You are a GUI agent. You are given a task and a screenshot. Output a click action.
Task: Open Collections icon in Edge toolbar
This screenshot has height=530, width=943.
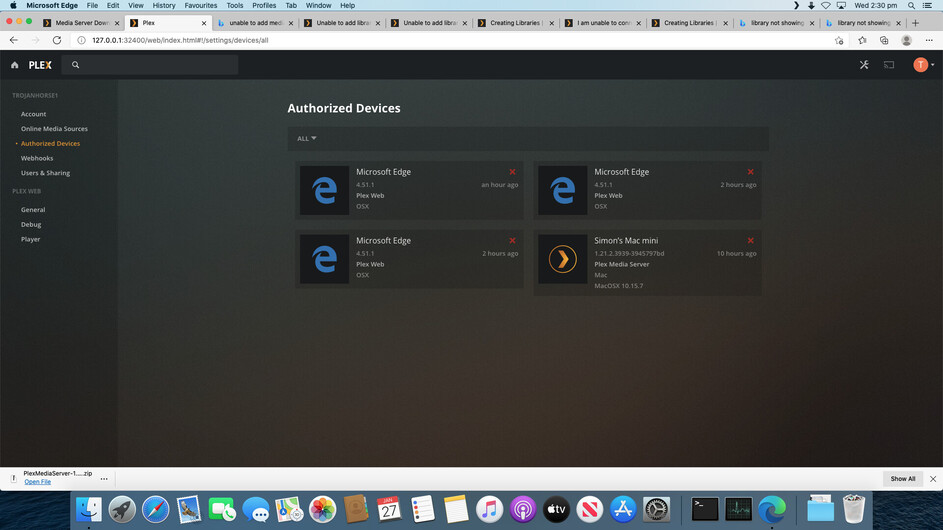point(884,40)
